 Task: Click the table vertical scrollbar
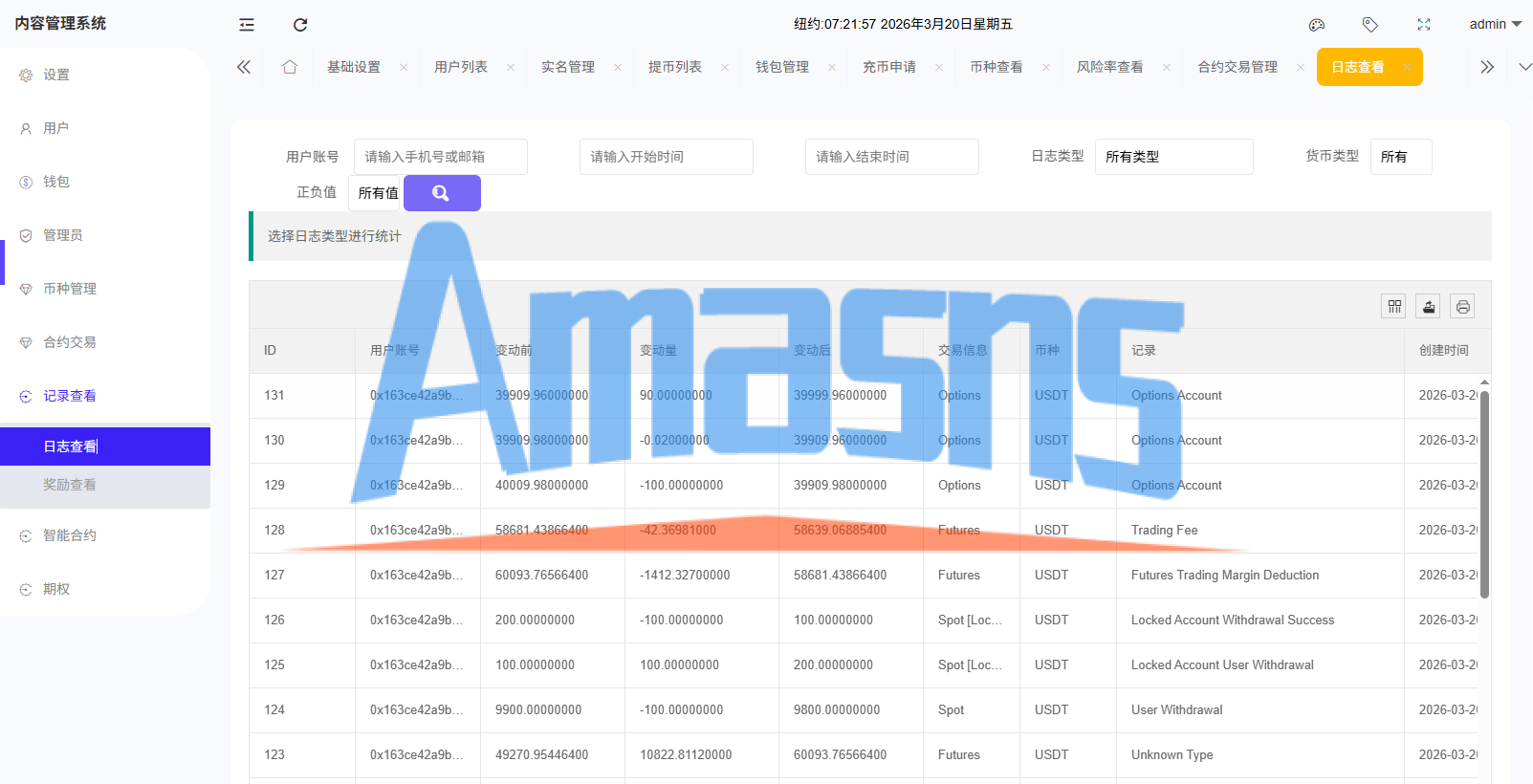click(1484, 492)
